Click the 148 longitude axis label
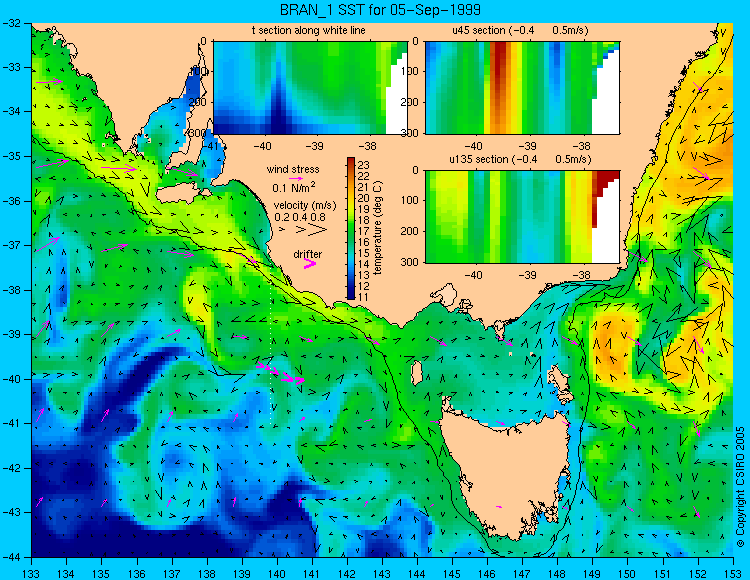 [x=558, y=573]
